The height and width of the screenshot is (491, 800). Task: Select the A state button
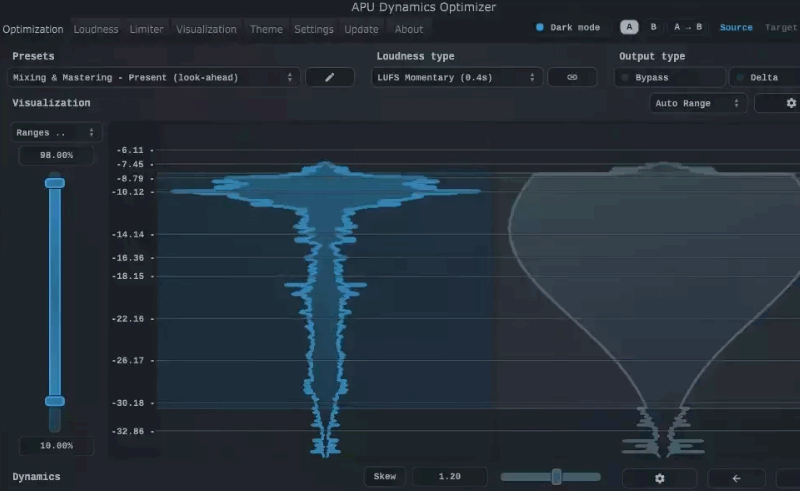click(x=629, y=27)
